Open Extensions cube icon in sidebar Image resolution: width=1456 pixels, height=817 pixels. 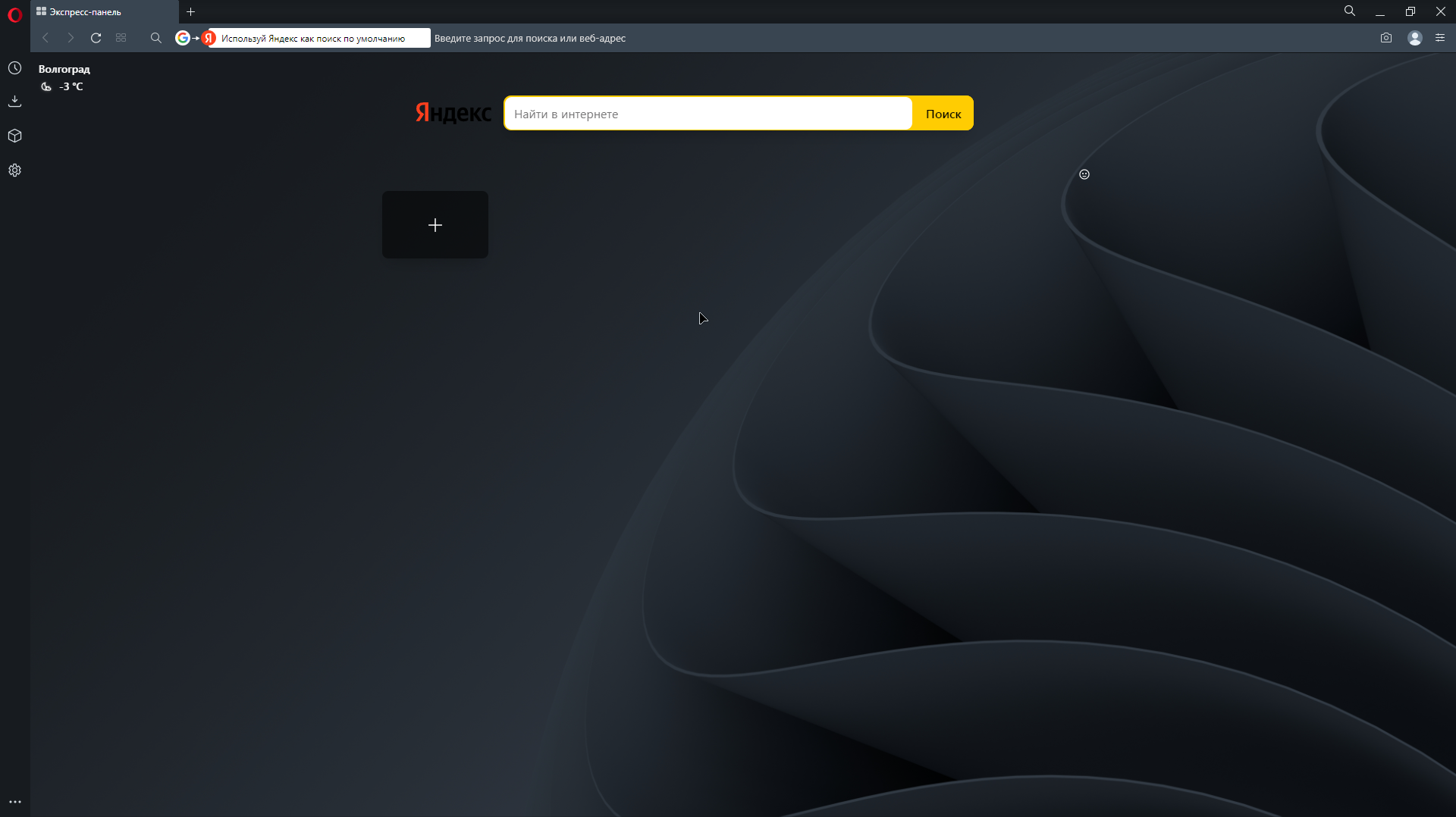[x=14, y=136]
